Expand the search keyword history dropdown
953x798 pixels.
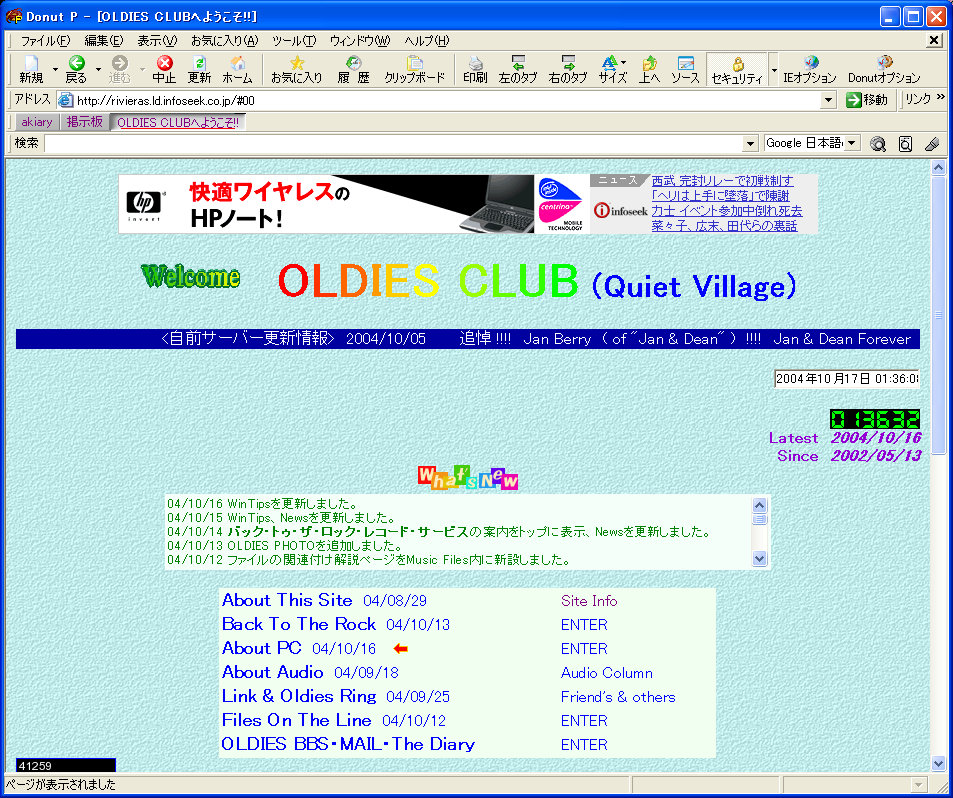(751, 143)
